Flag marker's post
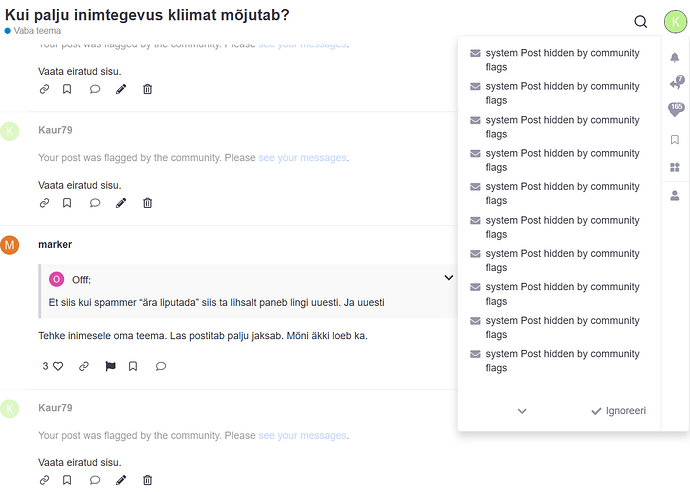The width and height of the screenshot is (690, 492). click(x=110, y=366)
